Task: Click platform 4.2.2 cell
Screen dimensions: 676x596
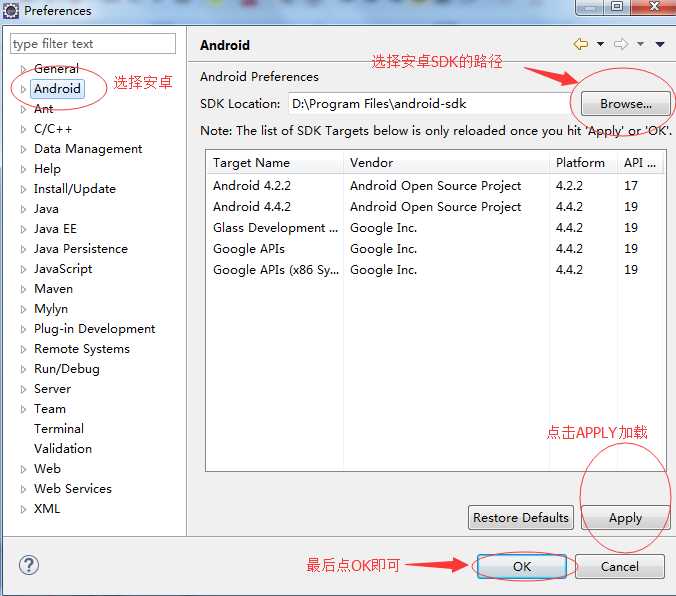Action: point(569,186)
